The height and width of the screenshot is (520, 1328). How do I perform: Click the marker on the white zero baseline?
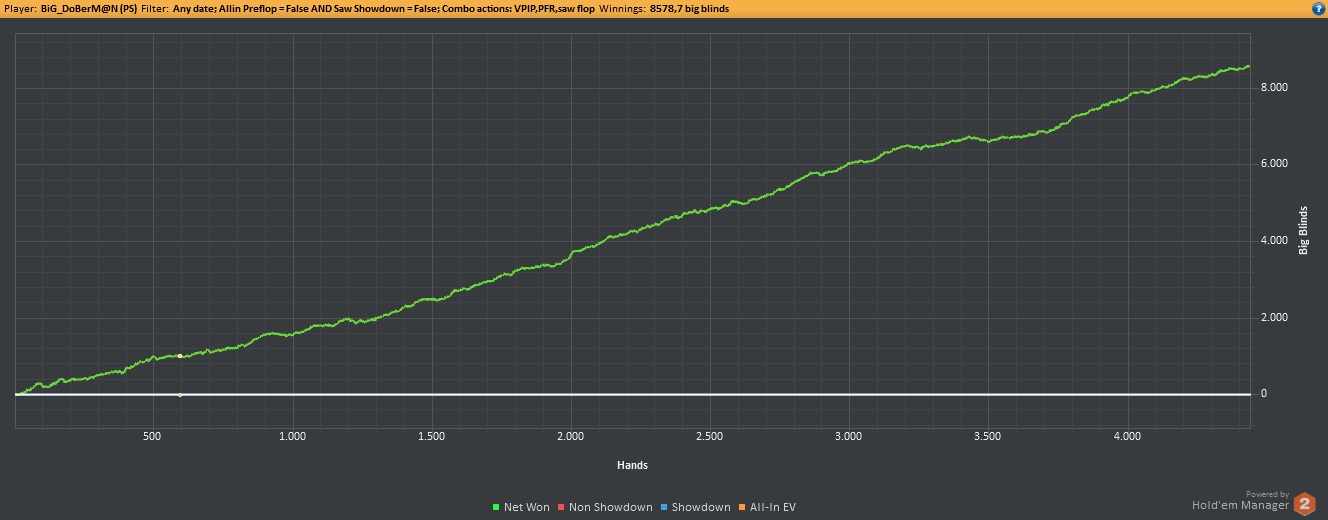(180, 395)
